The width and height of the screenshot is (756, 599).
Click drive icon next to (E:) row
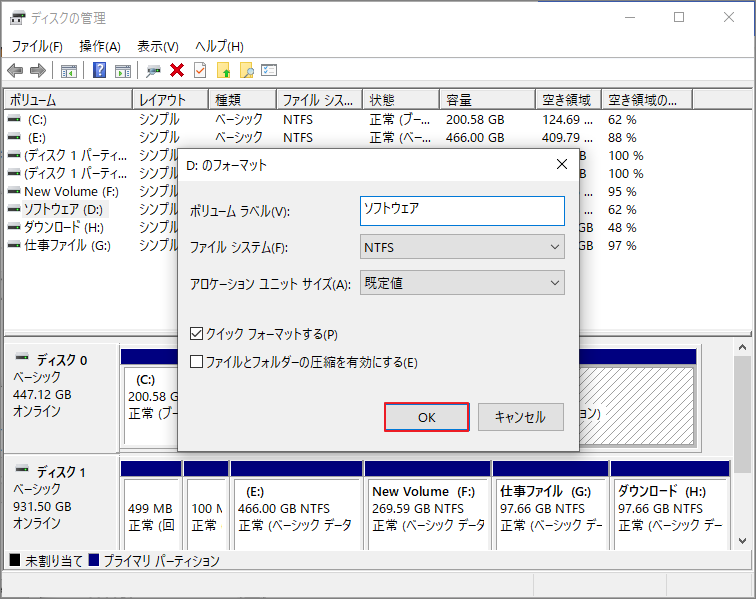pyautogui.click(x=14, y=137)
